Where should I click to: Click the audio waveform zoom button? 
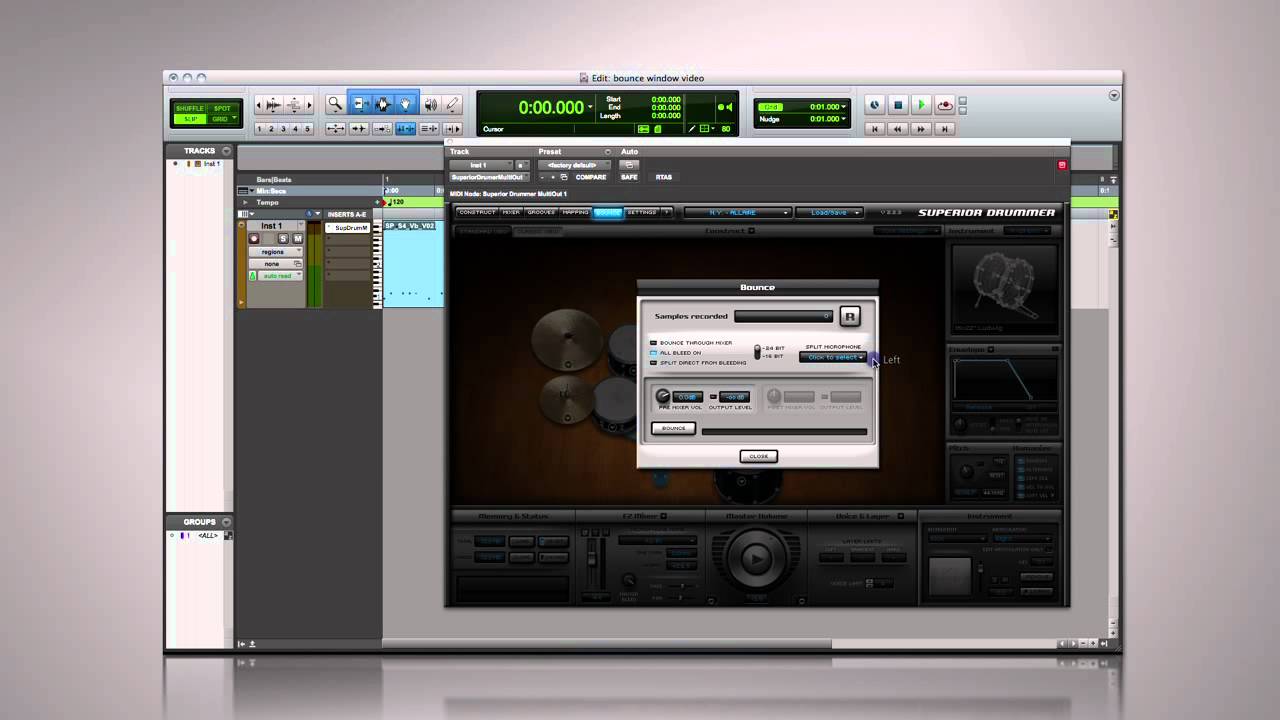click(273, 105)
